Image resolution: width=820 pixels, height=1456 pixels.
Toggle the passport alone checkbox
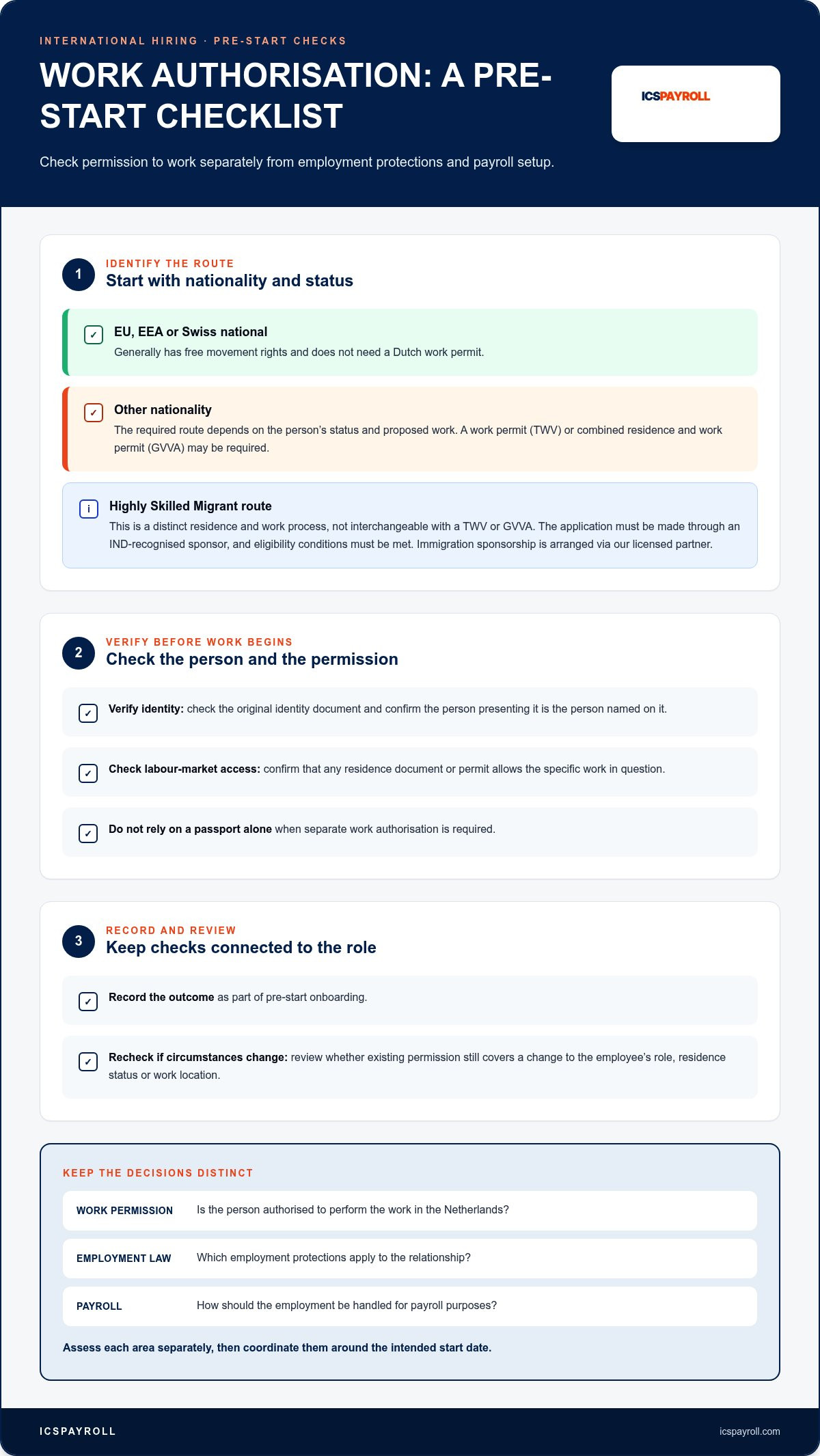coord(88,834)
